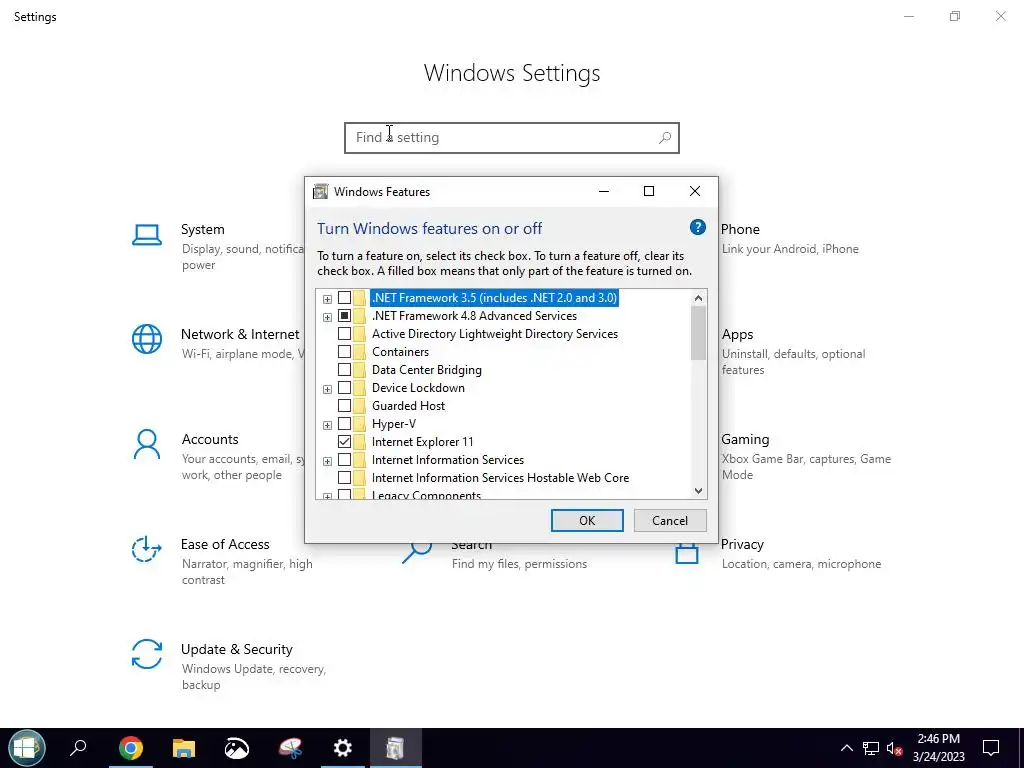The height and width of the screenshot is (768, 1024).
Task: Expand .NET Framework 4.8 Advanced Services node
Action: pyautogui.click(x=327, y=317)
